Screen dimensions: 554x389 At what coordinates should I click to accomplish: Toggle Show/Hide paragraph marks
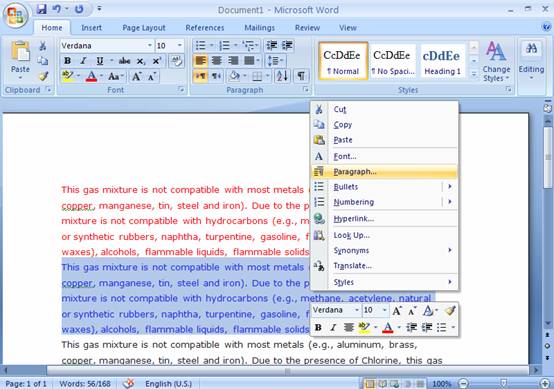pos(301,76)
